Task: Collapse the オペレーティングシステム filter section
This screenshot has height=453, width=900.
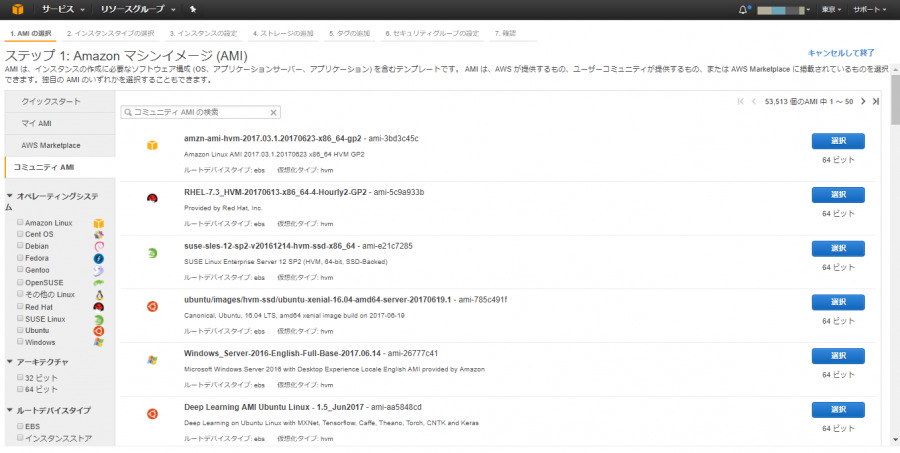Action: point(10,196)
